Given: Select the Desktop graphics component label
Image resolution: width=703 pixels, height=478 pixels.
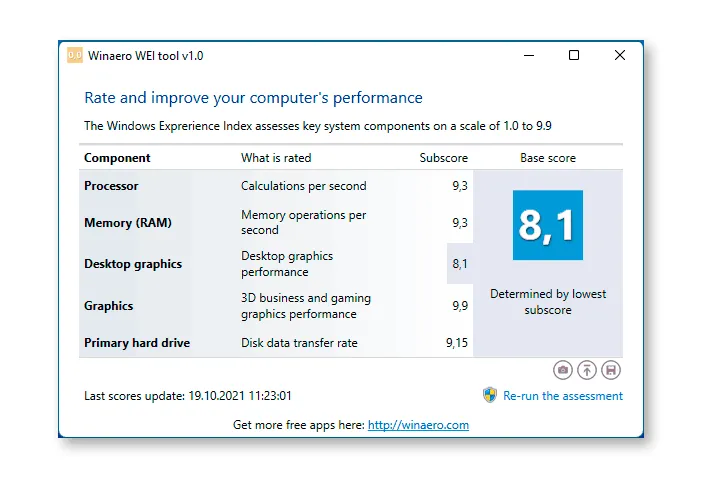Looking at the screenshot, I should coord(133,264).
